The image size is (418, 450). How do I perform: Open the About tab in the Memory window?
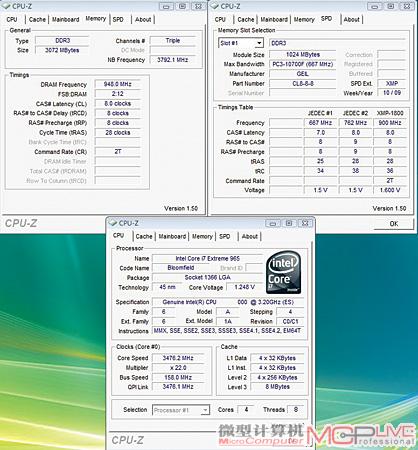[143, 19]
